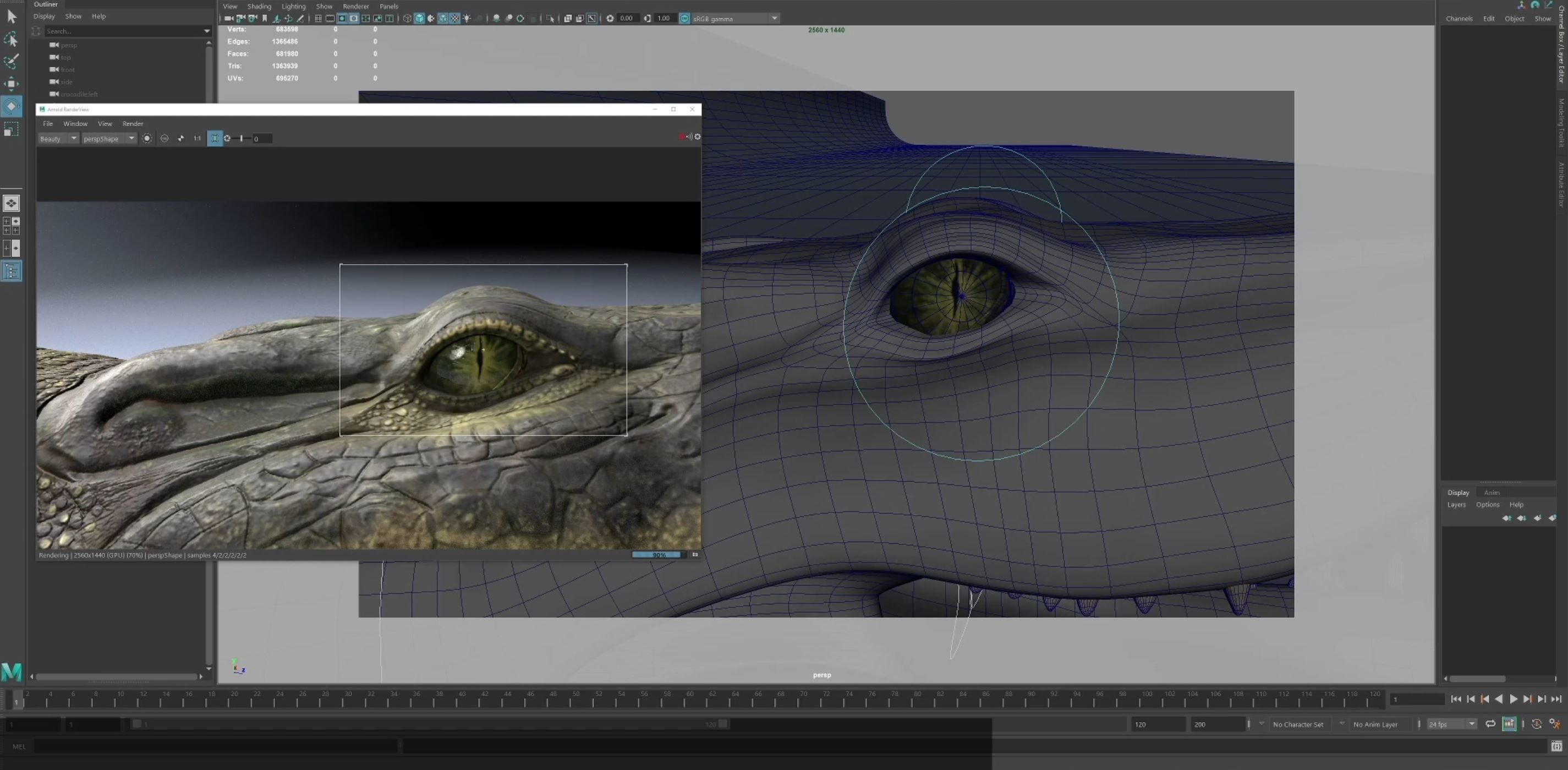
Task: Choose the Paint selection tool
Action: click(x=11, y=61)
